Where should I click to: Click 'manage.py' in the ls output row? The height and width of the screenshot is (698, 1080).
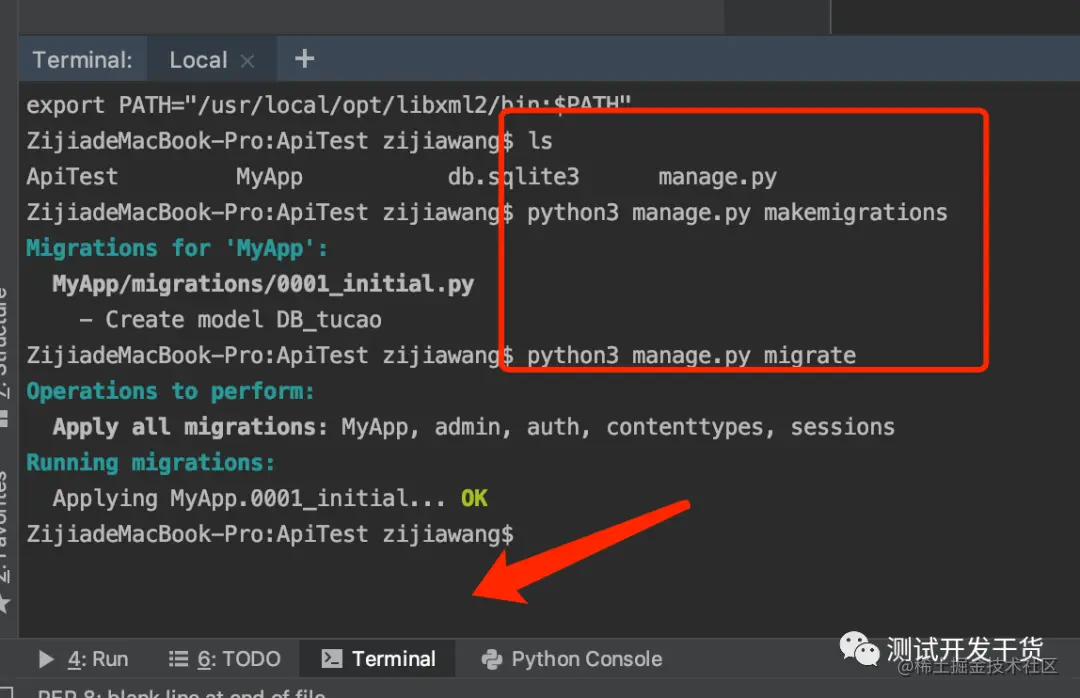tap(717, 177)
